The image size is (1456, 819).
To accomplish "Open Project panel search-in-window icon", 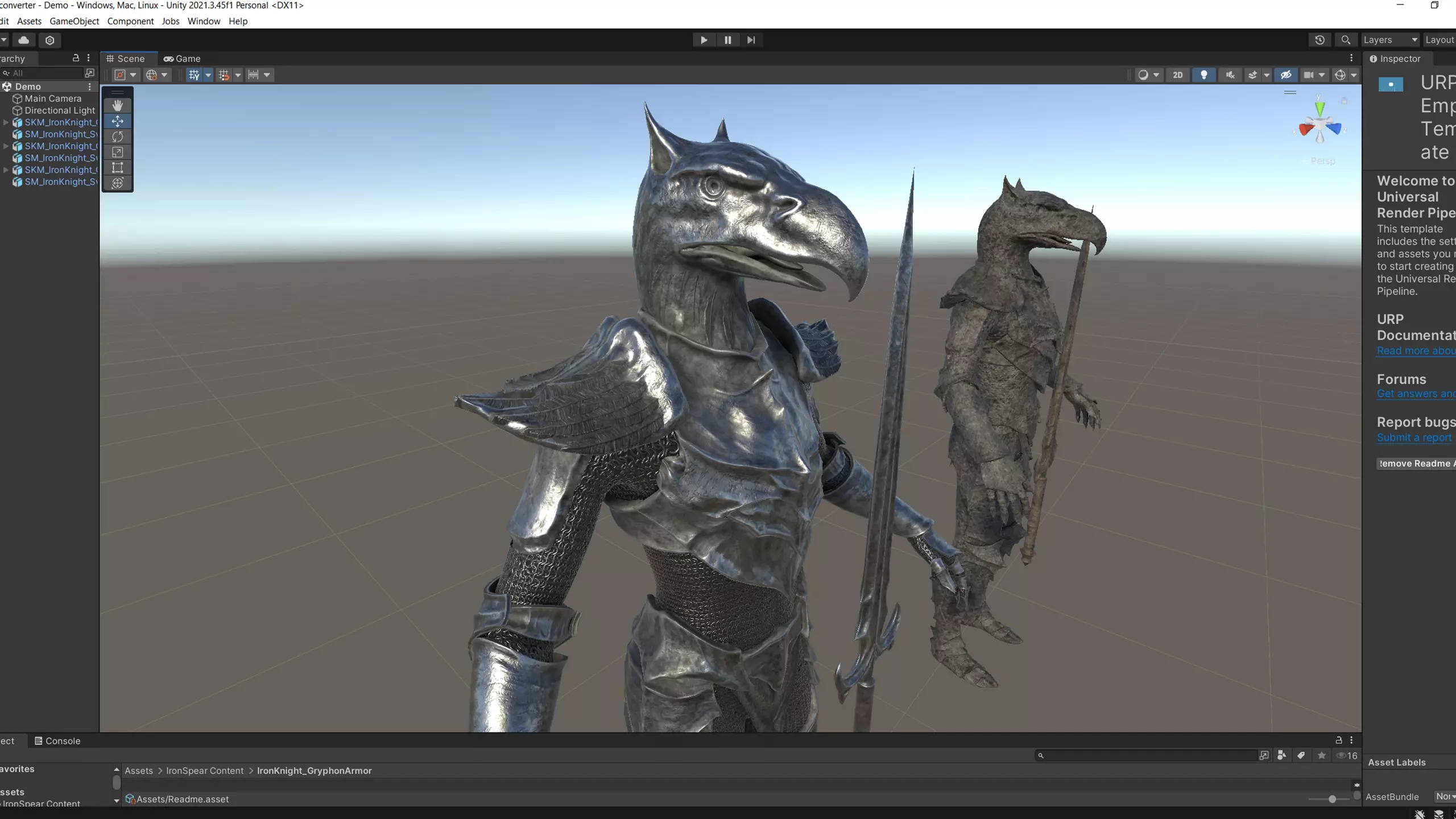I will (1264, 755).
